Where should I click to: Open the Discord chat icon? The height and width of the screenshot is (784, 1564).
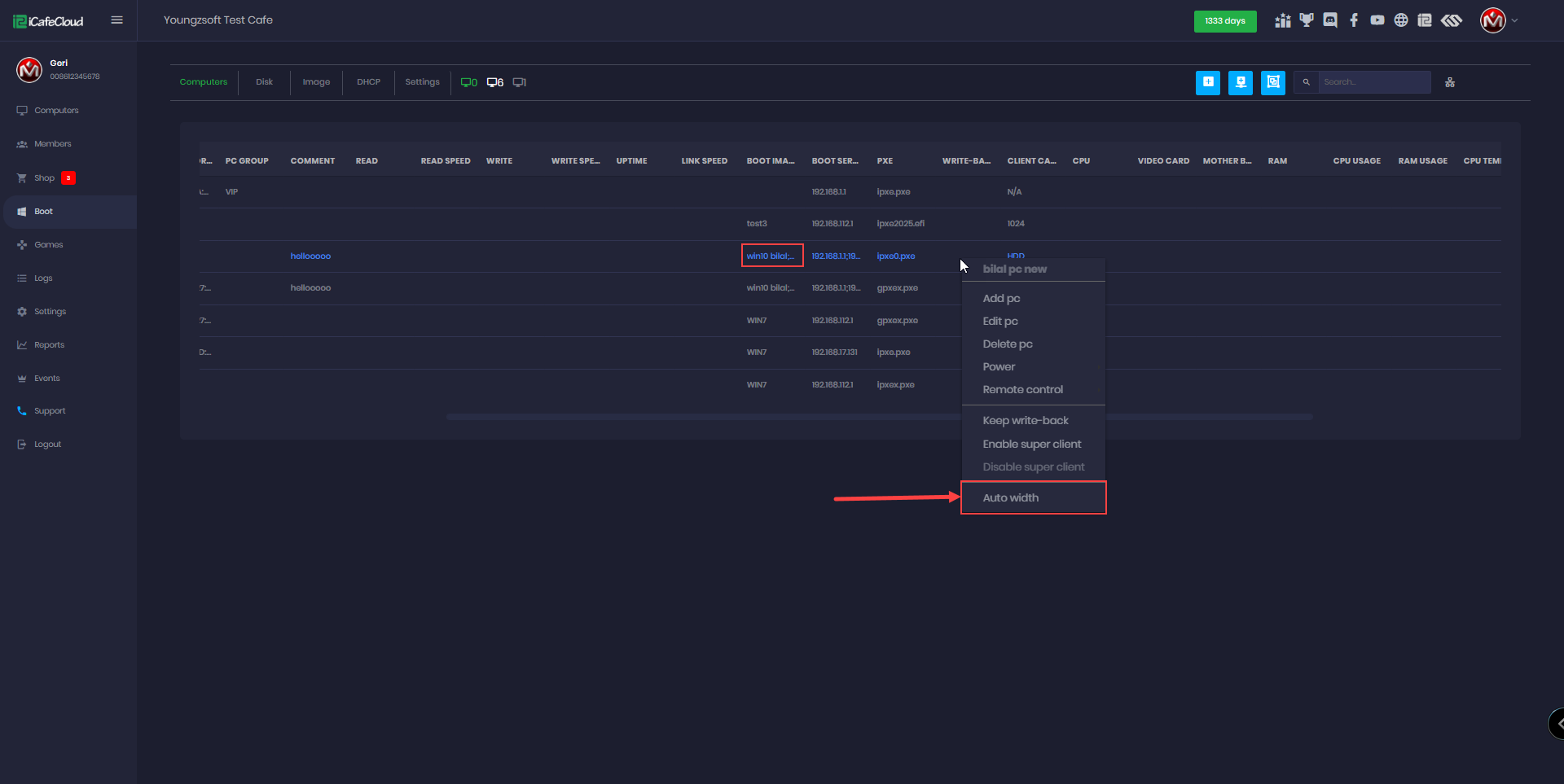click(1330, 20)
